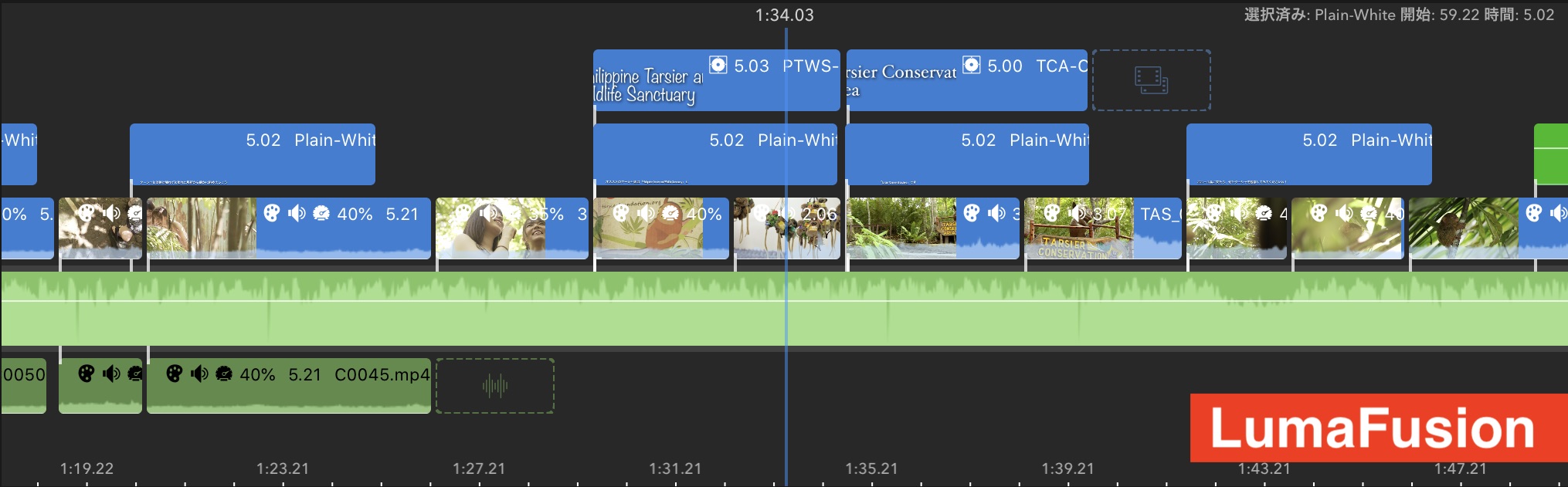Click the speed gauge icon on the leafy clip labeled 4
Viewport: 1568px width, 487px height.
pyautogui.click(x=1264, y=213)
